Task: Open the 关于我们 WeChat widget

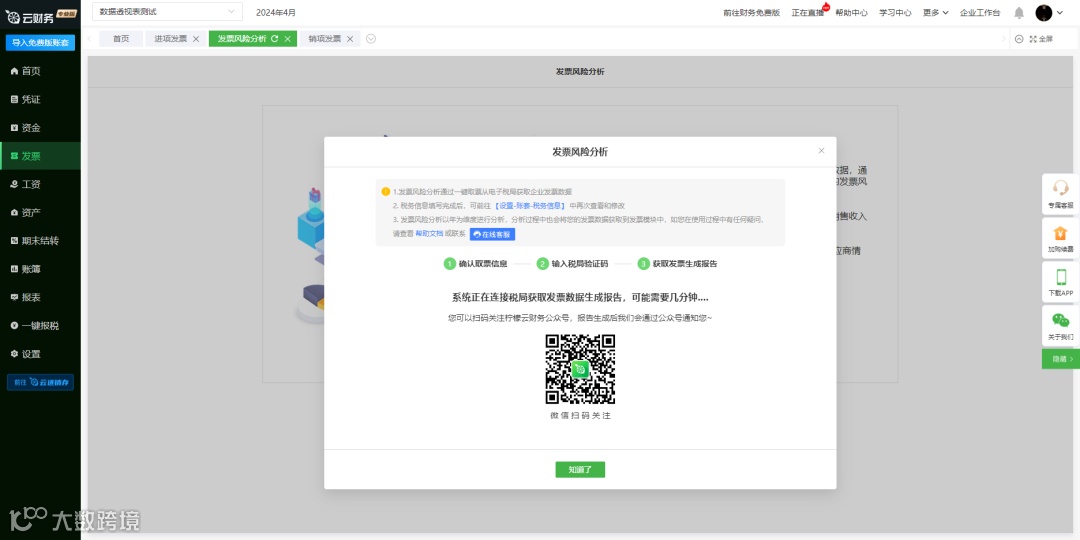Action: tap(1061, 326)
